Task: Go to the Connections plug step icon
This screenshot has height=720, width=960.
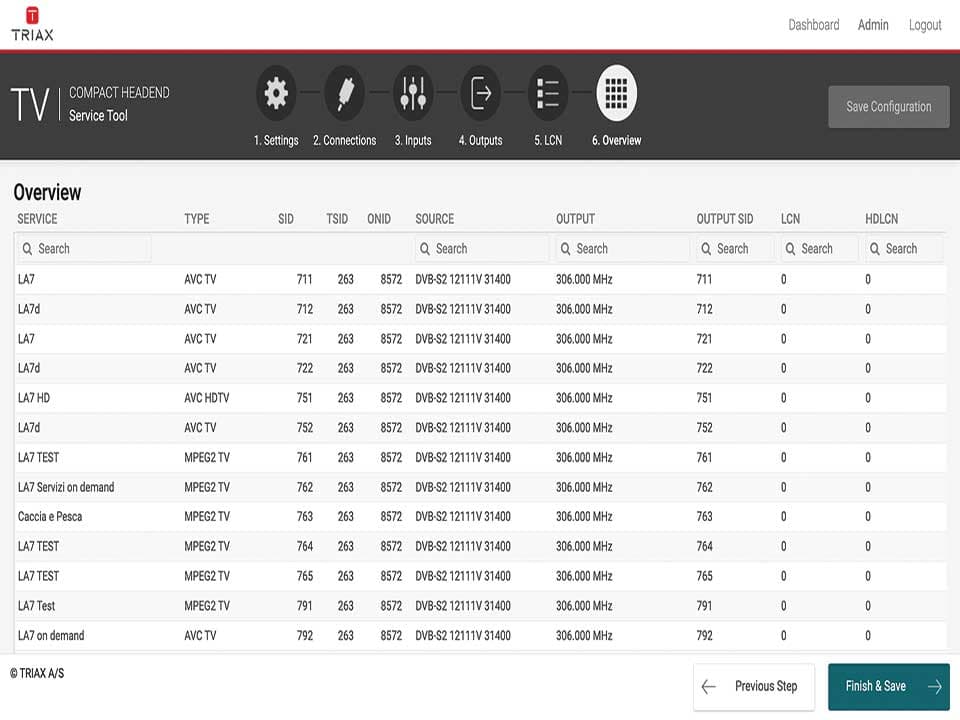Action: point(344,93)
